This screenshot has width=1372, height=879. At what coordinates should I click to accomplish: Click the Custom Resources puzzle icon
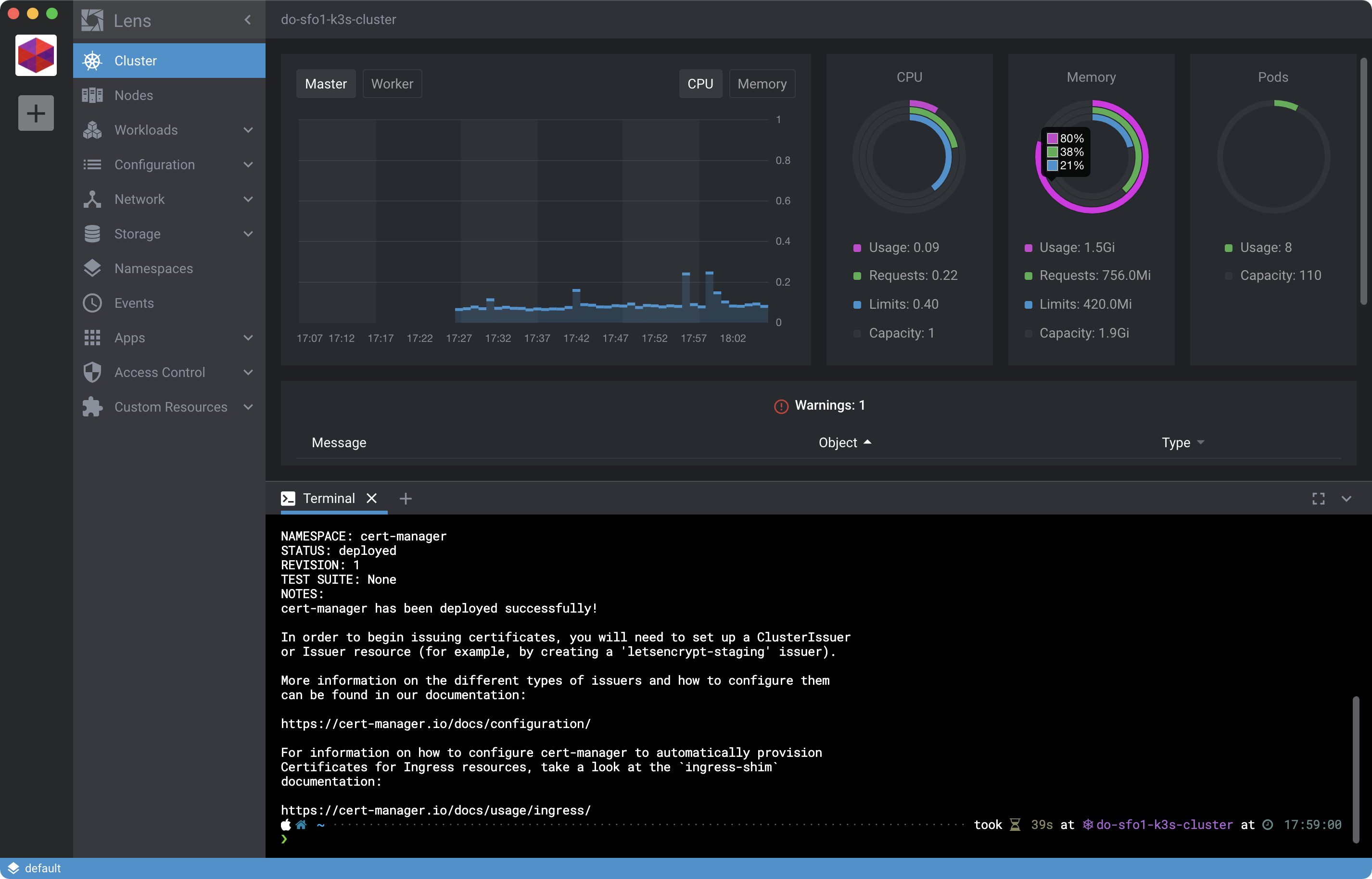click(x=92, y=407)
